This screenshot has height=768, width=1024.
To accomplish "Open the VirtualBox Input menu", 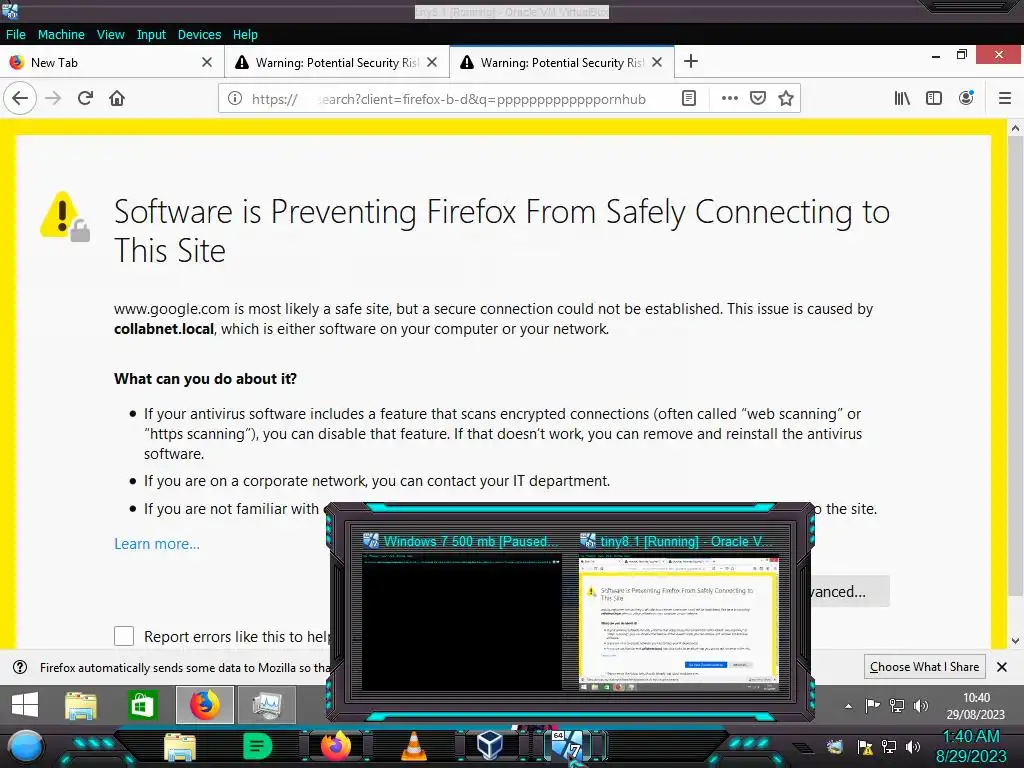I will pyautogui.click(x=151, y=35).
